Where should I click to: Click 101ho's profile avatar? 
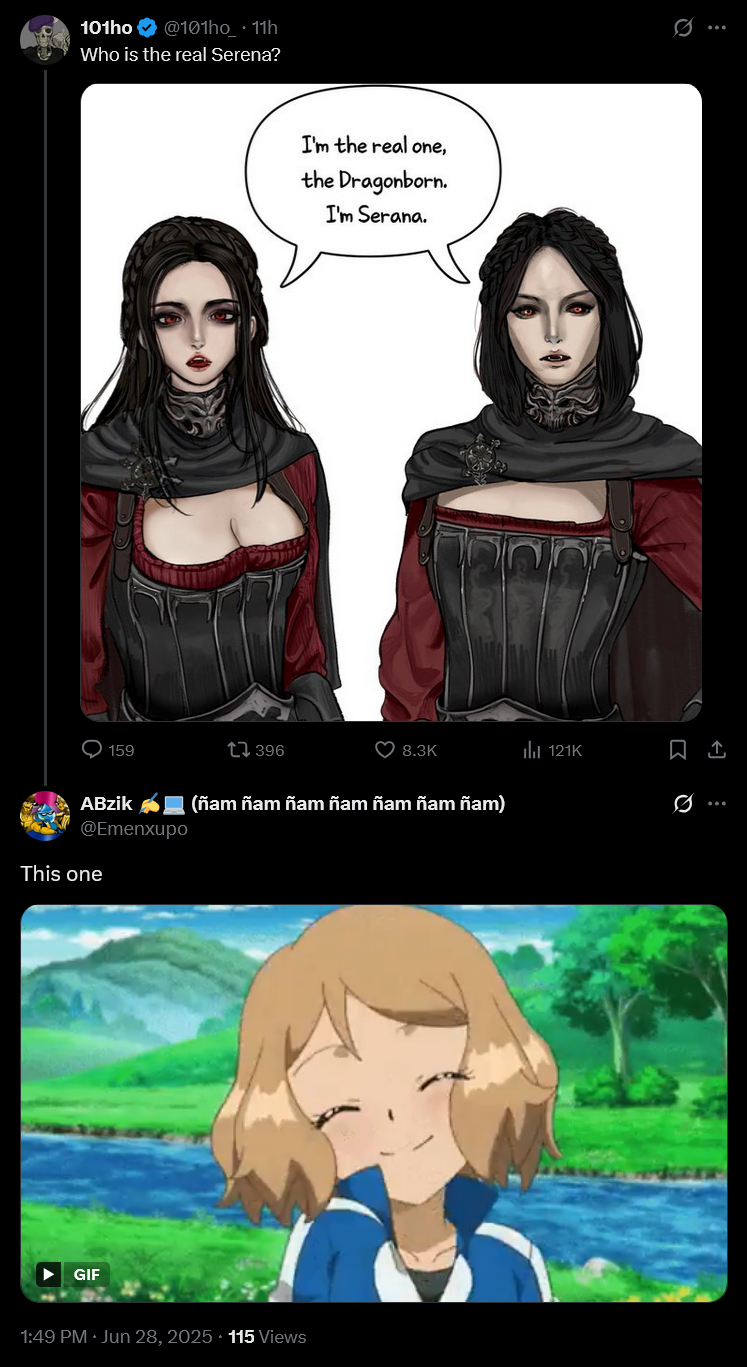point(45,40)
